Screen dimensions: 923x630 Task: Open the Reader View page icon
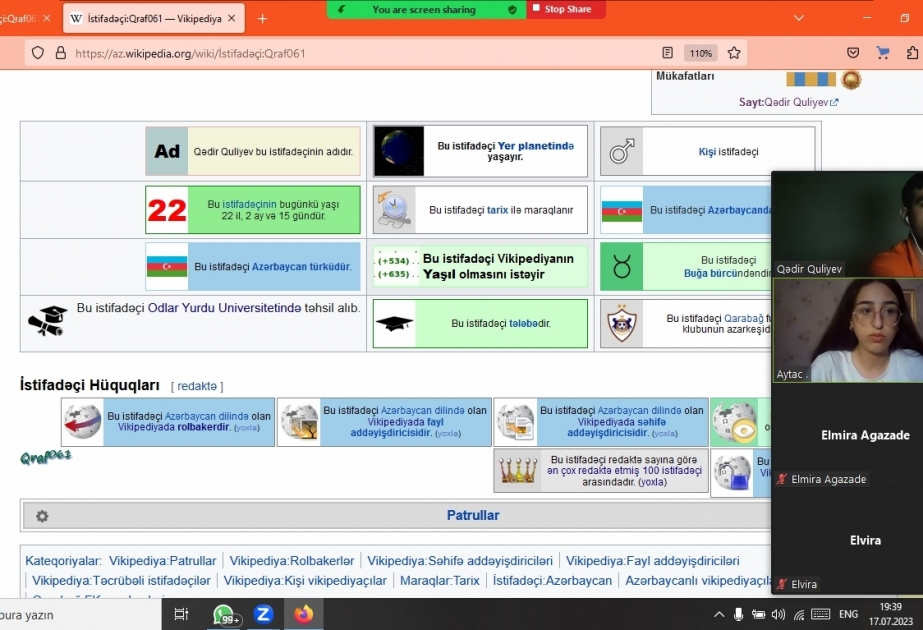(x=667, y=53)
